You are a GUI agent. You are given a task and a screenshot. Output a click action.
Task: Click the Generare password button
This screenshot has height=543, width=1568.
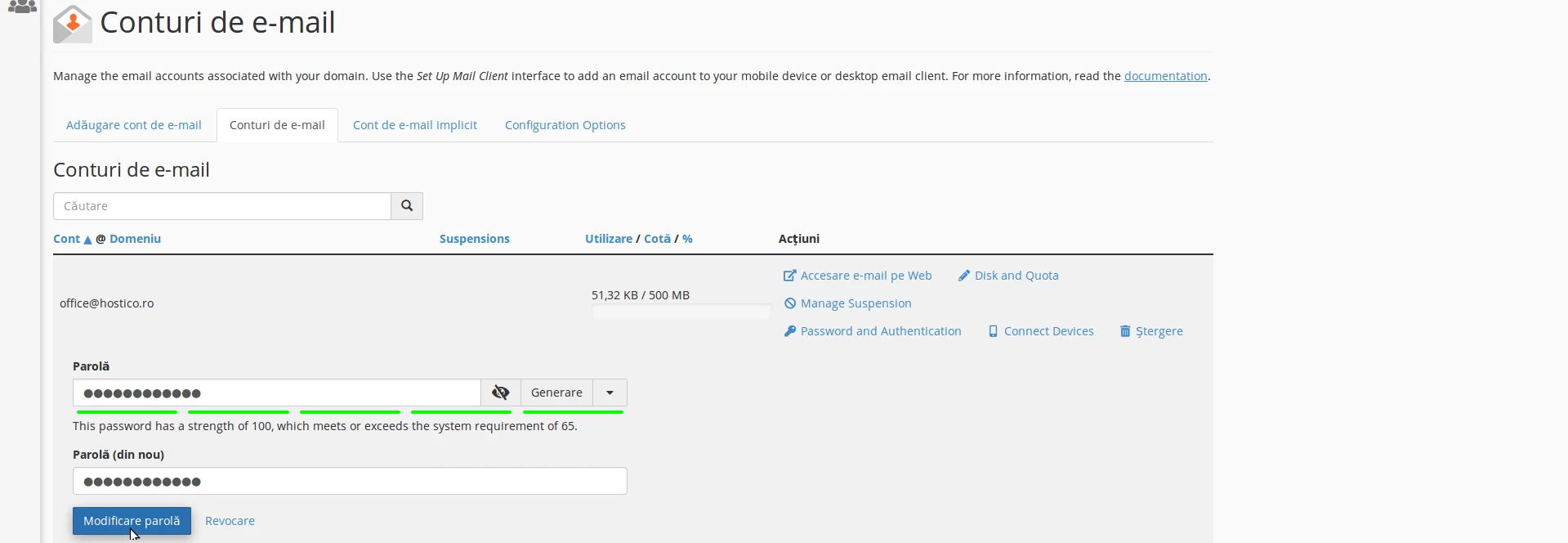pyautogui.click(x=556, y=393)
